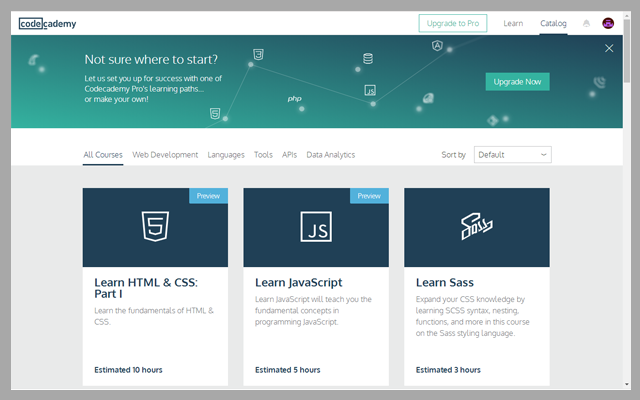Show the APIs category tab

pyautogui.click(x=289, y=155)
